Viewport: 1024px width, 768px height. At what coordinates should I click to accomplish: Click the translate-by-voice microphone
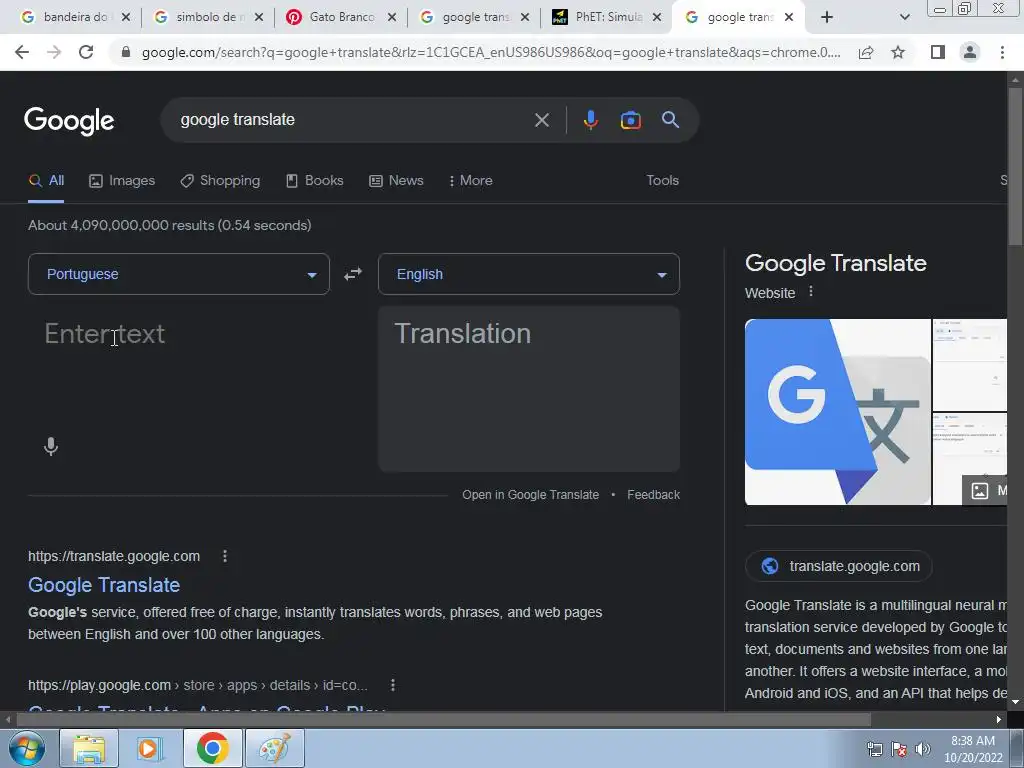coord(51,447)
